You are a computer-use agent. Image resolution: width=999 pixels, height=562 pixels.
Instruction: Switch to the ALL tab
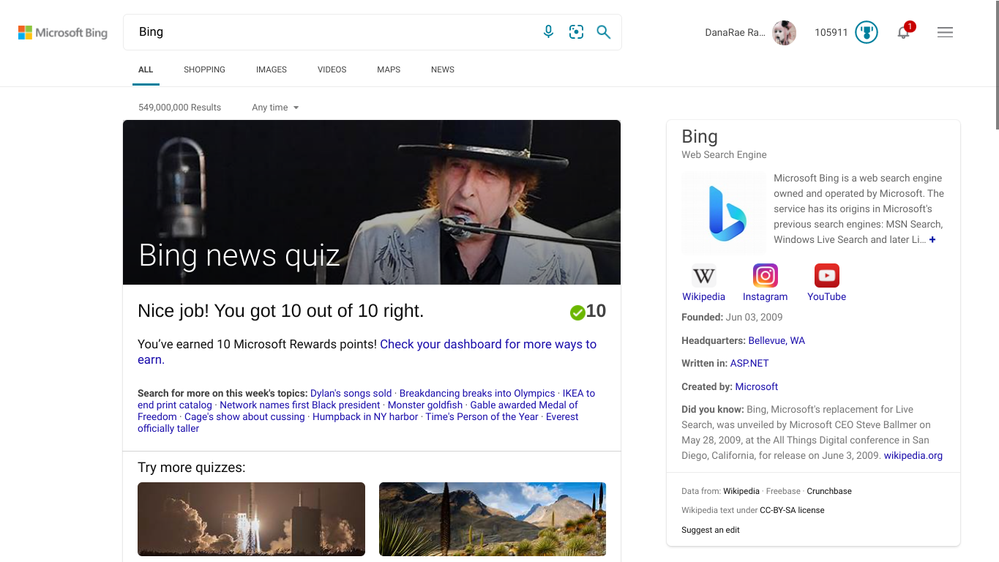[146, 69]
